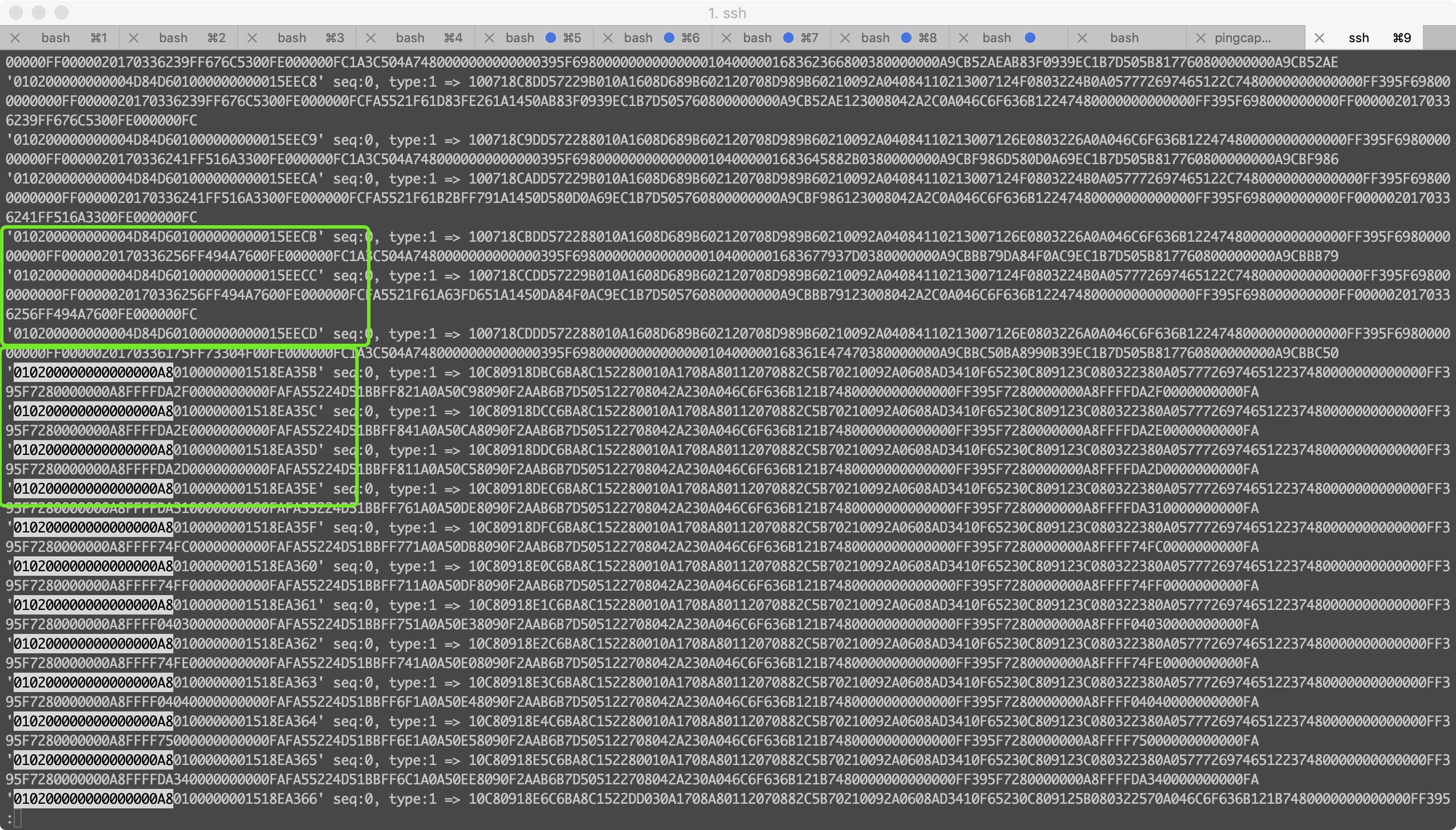Switch to the bash ⌘2 tab
The image size is (1456, 830).
[173, 38]
